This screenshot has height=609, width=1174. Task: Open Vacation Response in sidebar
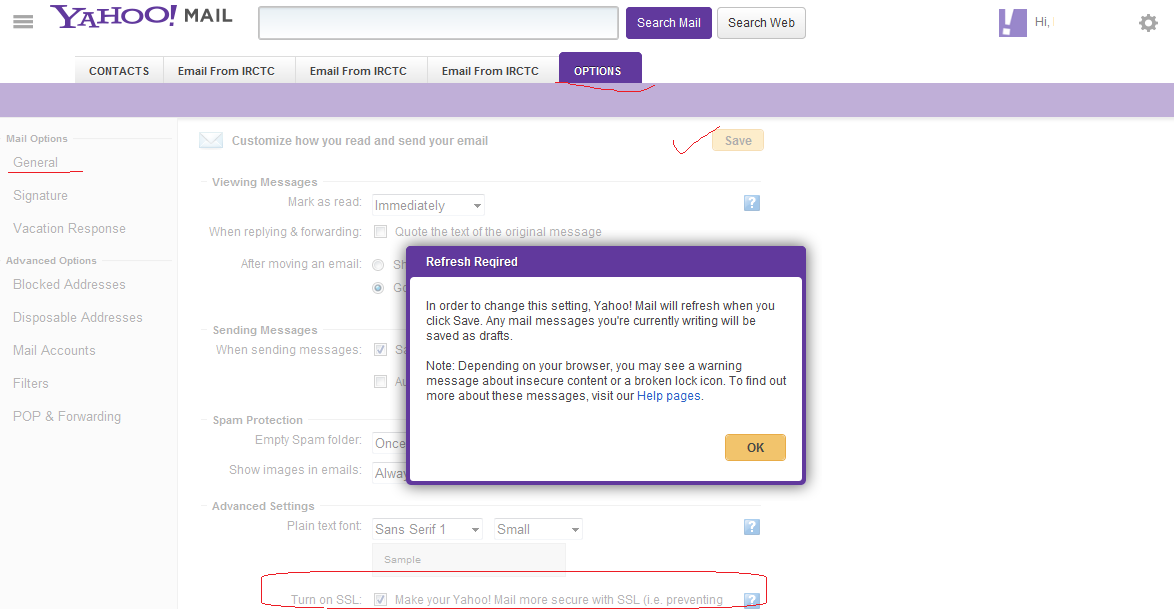69,228
